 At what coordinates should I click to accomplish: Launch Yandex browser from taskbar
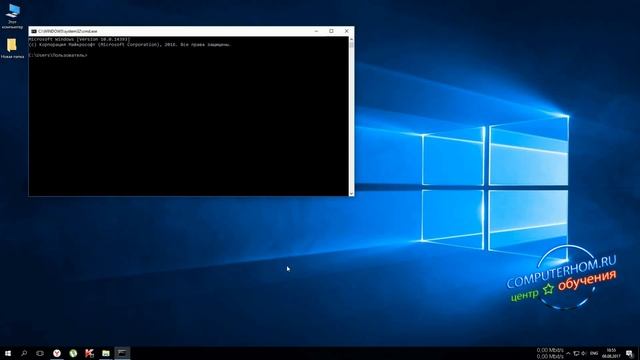[x=57, y=353]
